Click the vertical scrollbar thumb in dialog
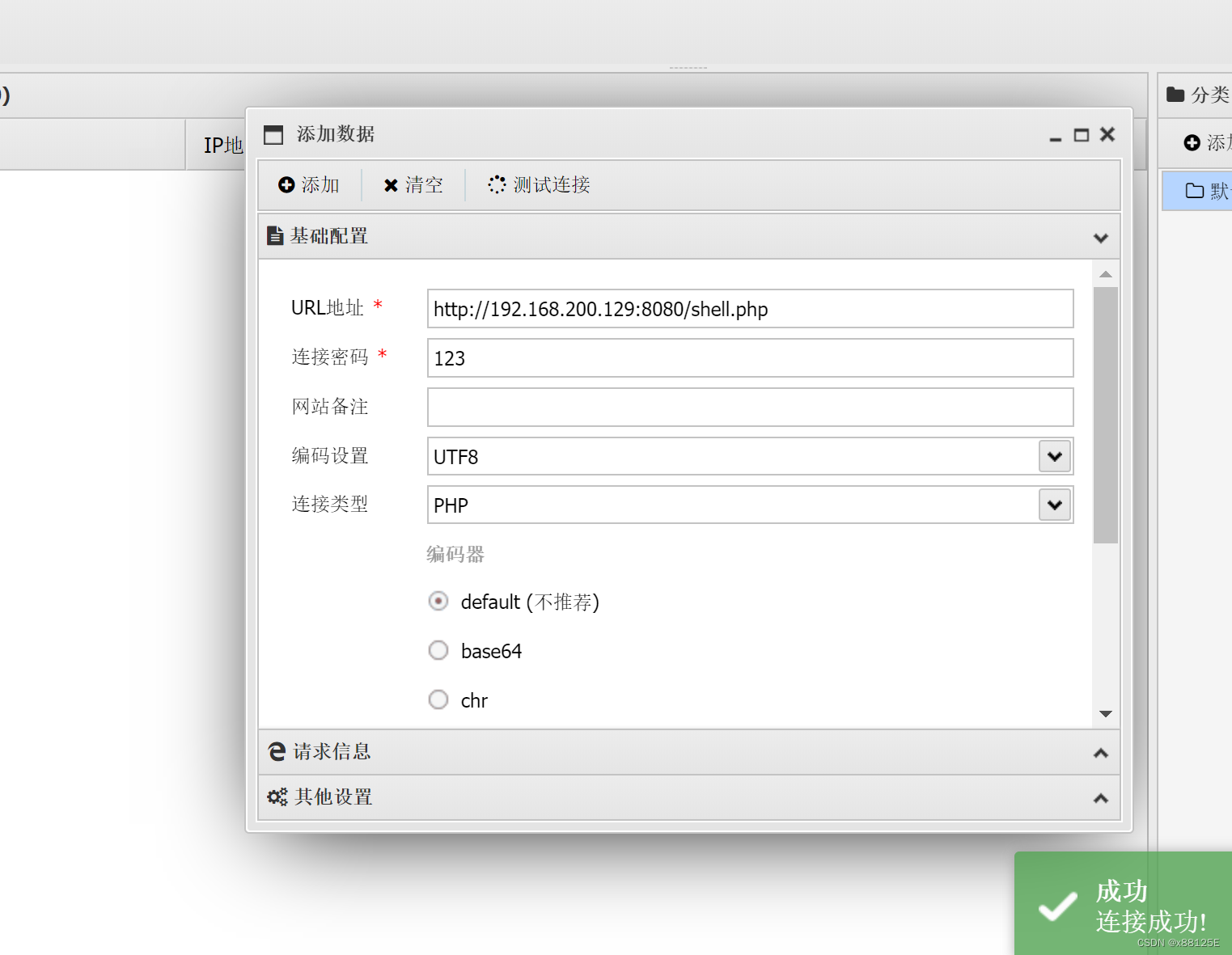Image resolution: width=1232 pixels, height=955 pixels. [1106, 415]
